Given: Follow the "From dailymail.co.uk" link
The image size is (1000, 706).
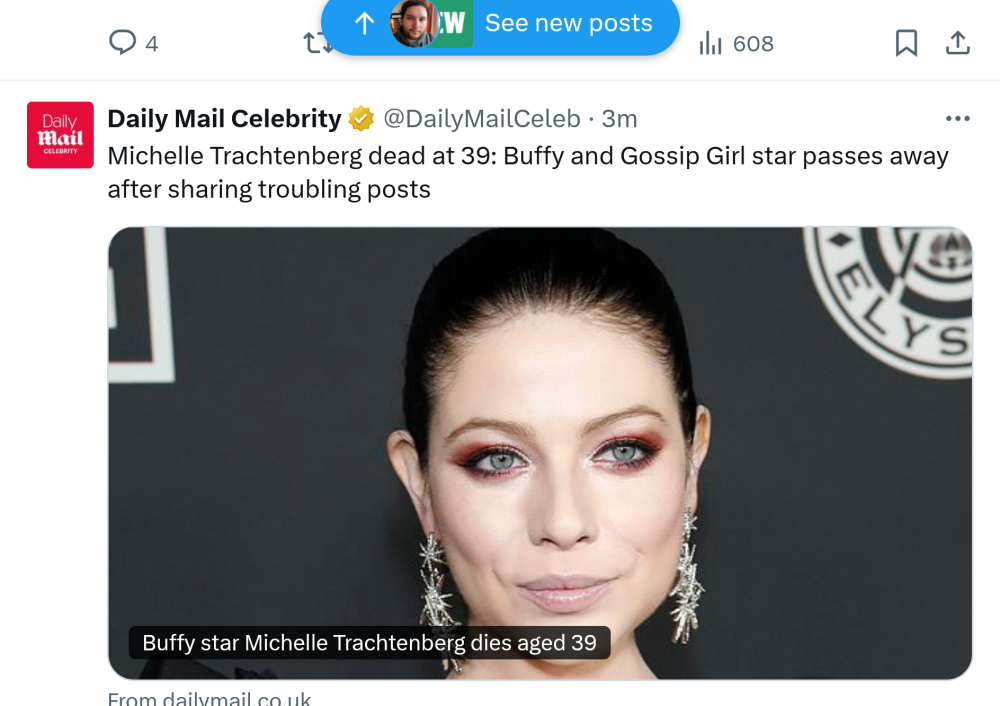Looking at the screenshot, I should tap(209, 699).
